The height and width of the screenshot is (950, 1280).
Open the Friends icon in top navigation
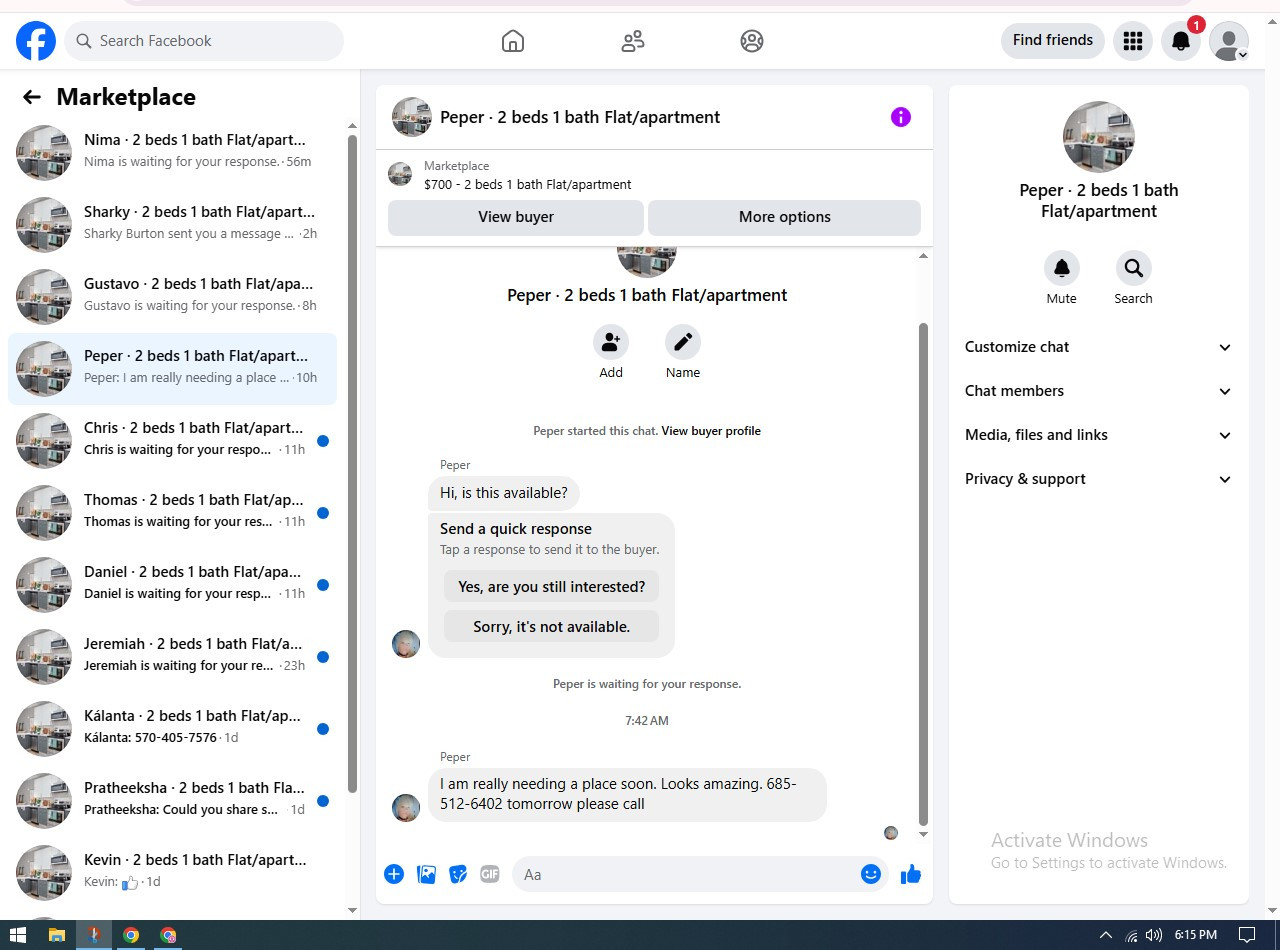(633, 41)
